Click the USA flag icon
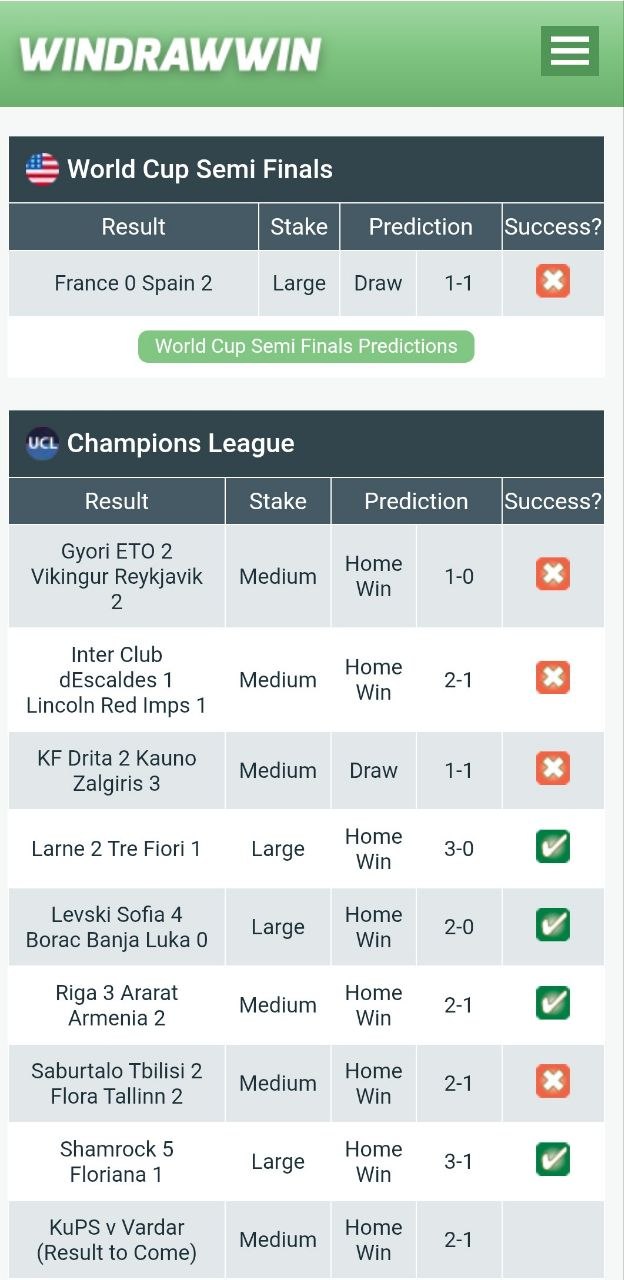 42,169
